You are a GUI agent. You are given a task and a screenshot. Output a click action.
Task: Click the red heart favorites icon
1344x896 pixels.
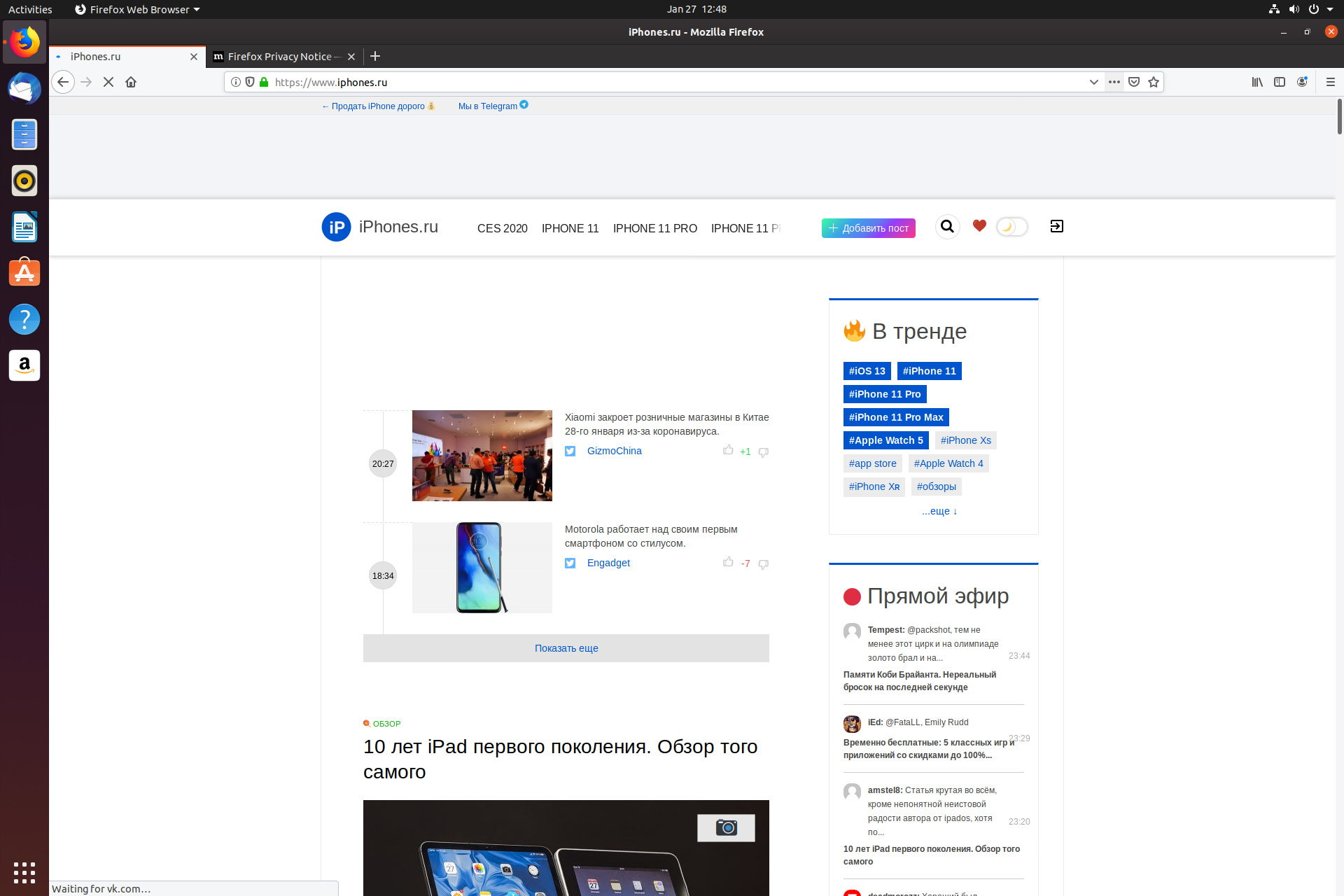pos(979,225)
